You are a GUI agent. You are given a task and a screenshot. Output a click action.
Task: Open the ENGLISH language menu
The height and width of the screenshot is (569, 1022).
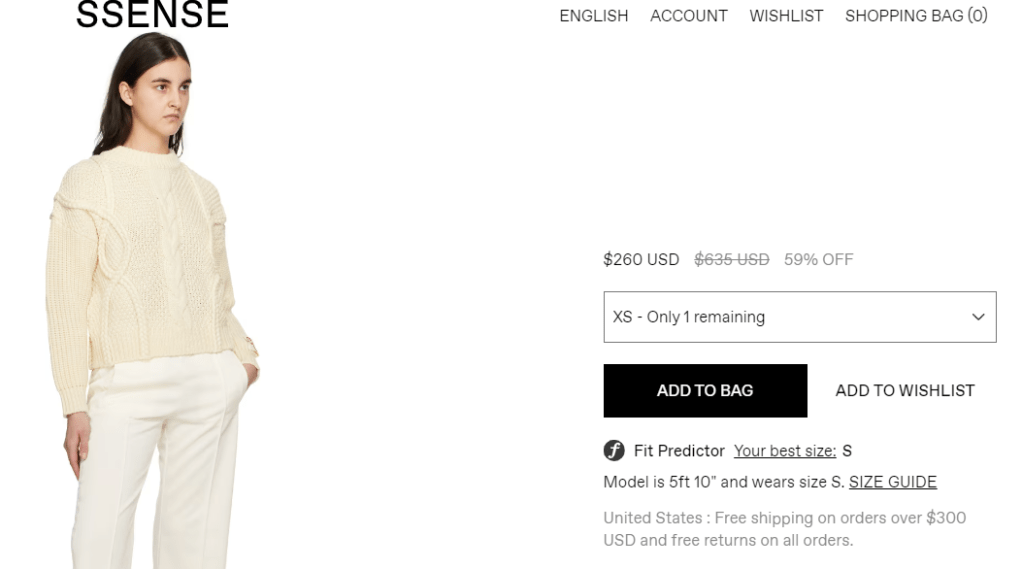click(x=593, y=16)
